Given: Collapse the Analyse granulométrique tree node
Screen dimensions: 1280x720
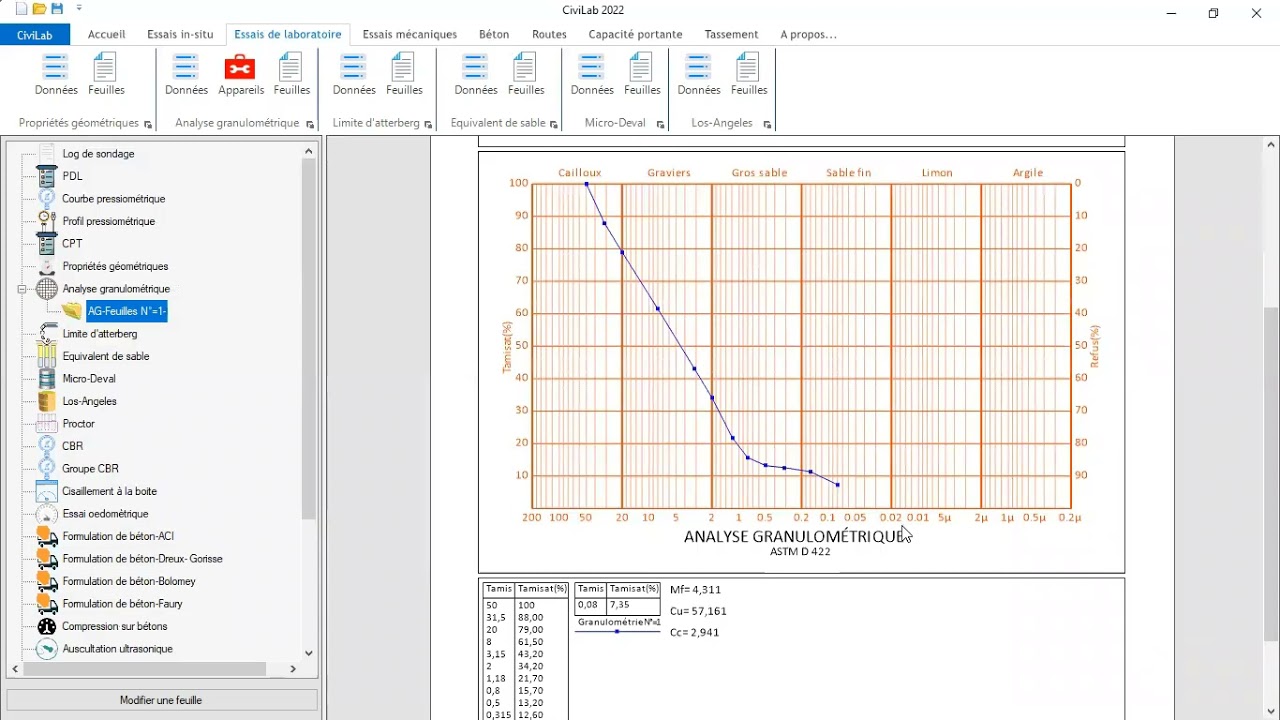Looking at the screenshot, I should [21, 289].
